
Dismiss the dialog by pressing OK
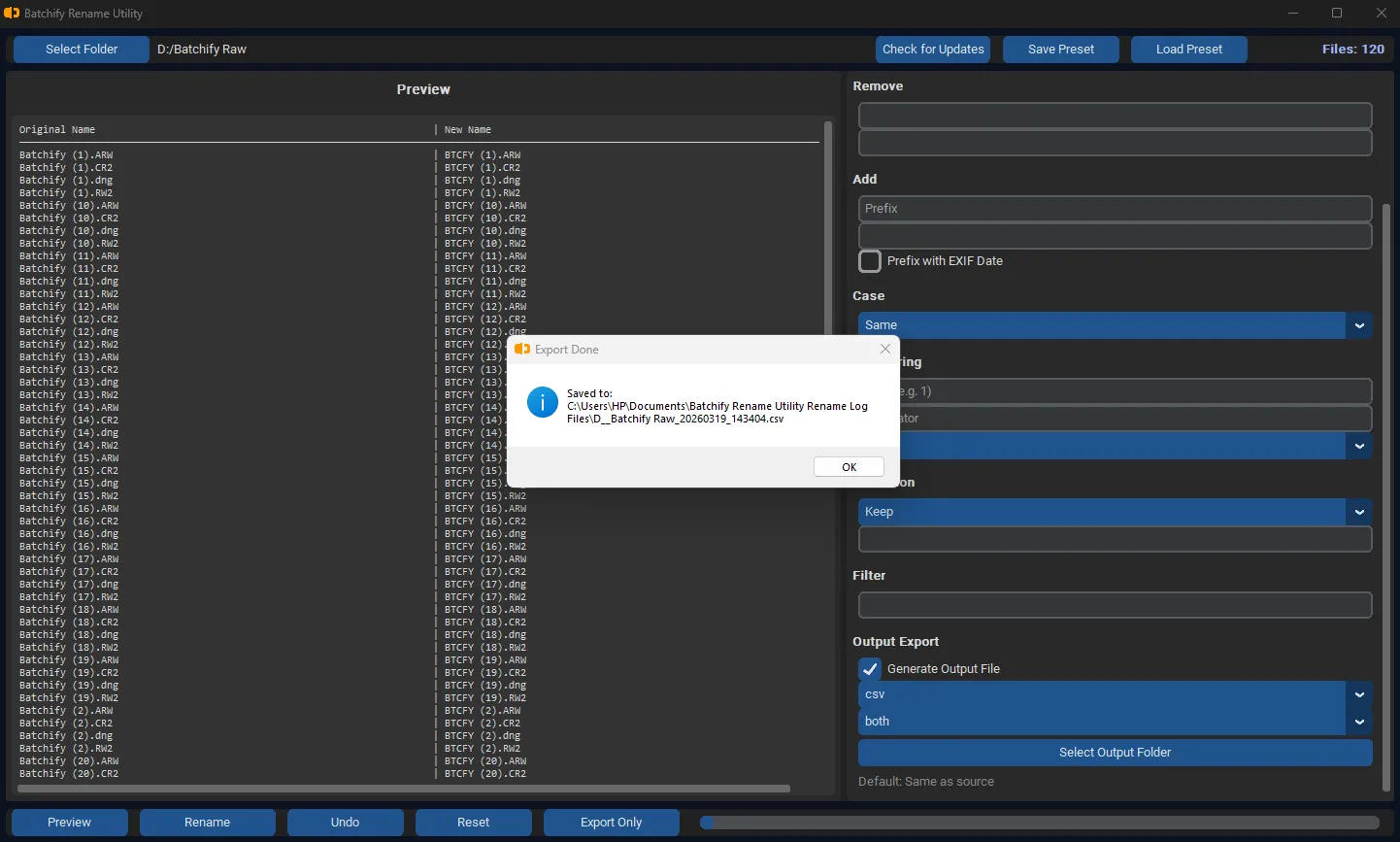point(849,466)
